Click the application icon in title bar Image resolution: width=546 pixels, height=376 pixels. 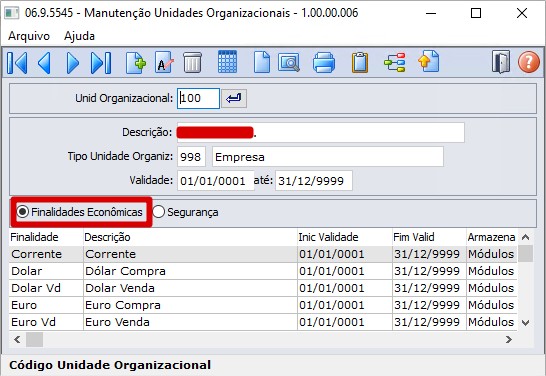(x=11, y=13)
